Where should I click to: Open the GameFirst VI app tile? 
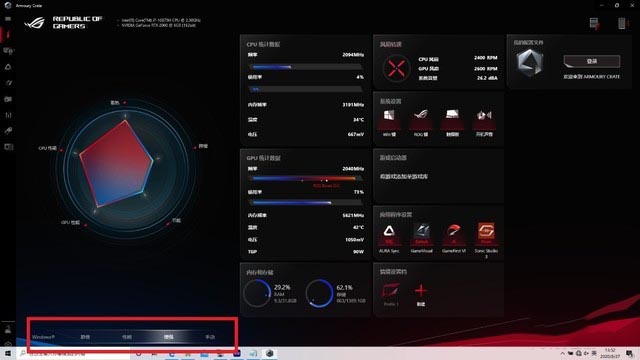click(453, 238)
